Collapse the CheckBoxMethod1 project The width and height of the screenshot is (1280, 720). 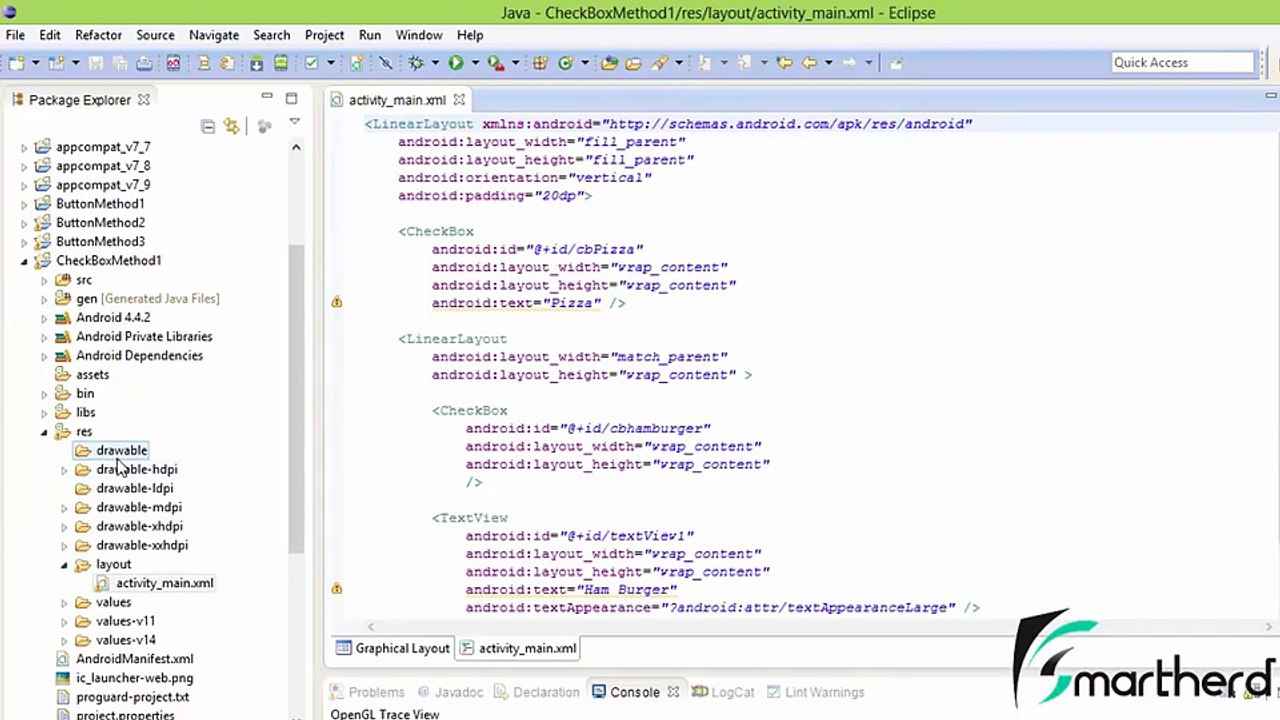[x=24, y=261]
